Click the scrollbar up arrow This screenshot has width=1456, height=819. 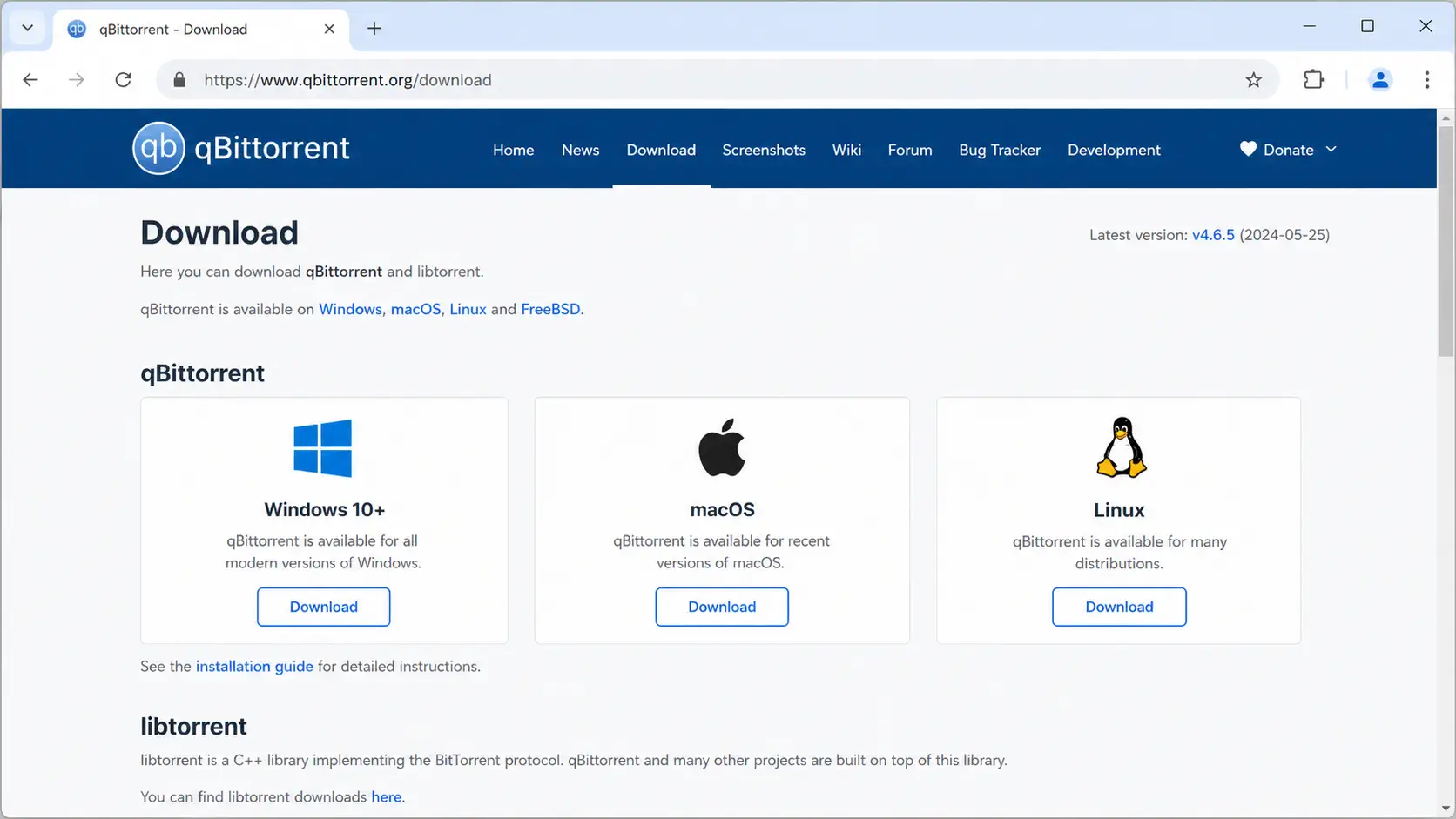coord(1446,117)
